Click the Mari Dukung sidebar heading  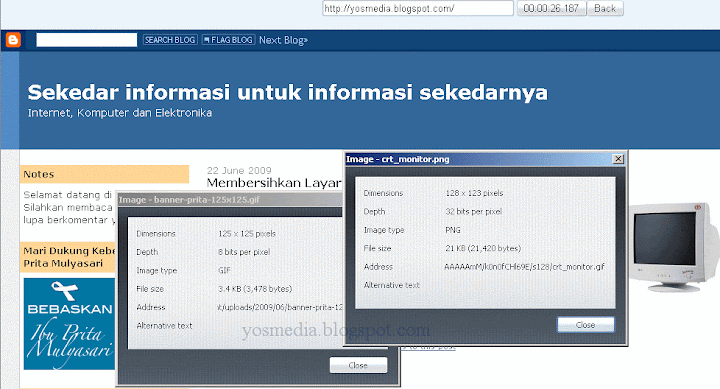click(68, 257)
